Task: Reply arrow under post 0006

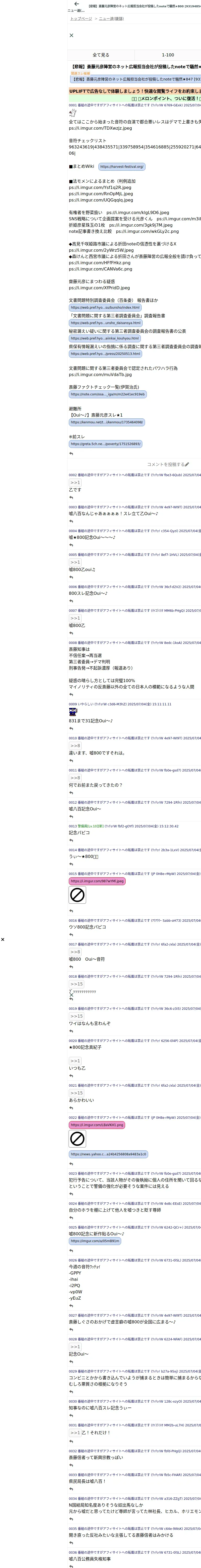Action: 71,601
